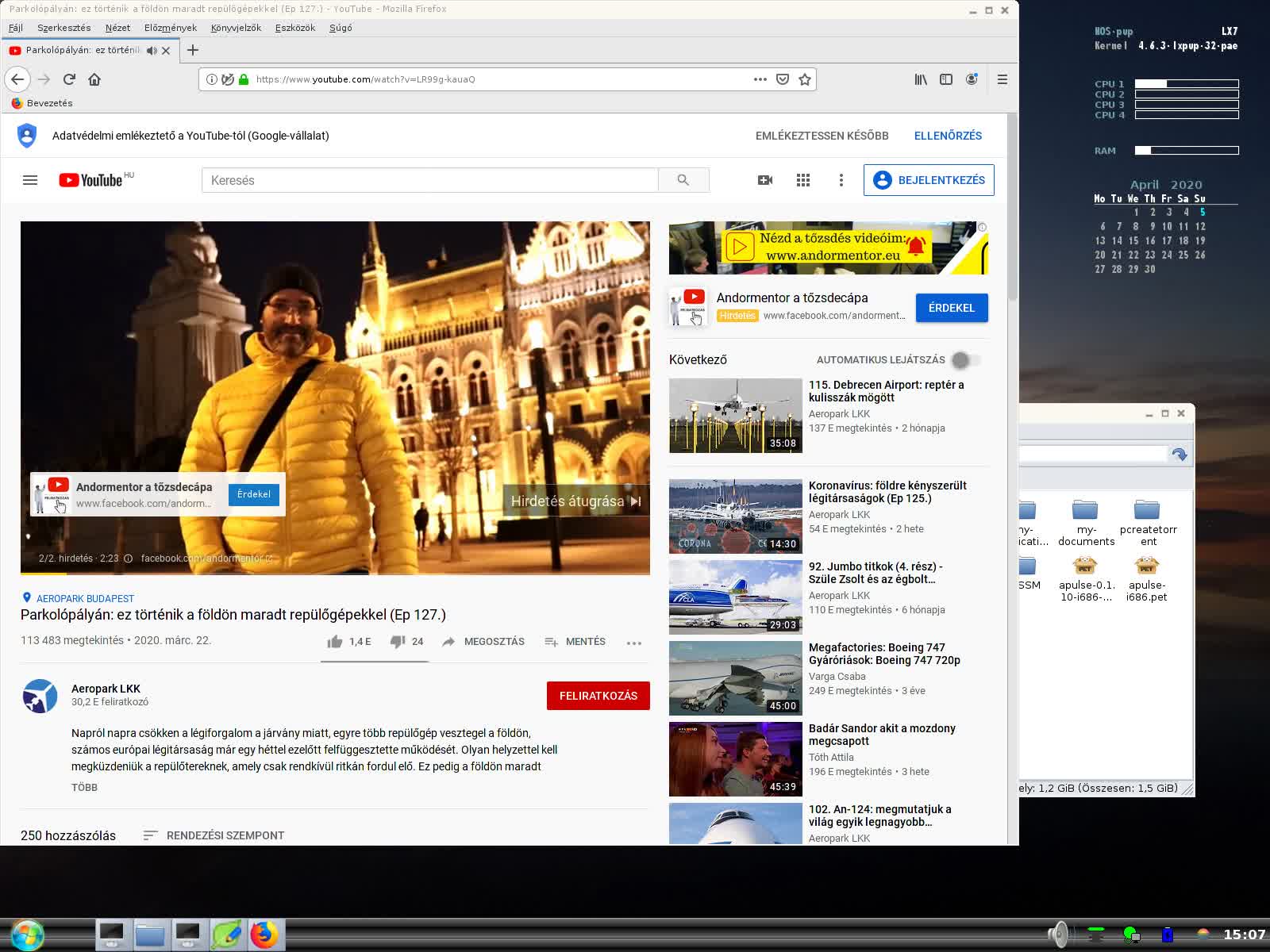Viewport: 1270px width, 952px height.
Task: Show site information icon in URL bar
Action: click(212, 79)
